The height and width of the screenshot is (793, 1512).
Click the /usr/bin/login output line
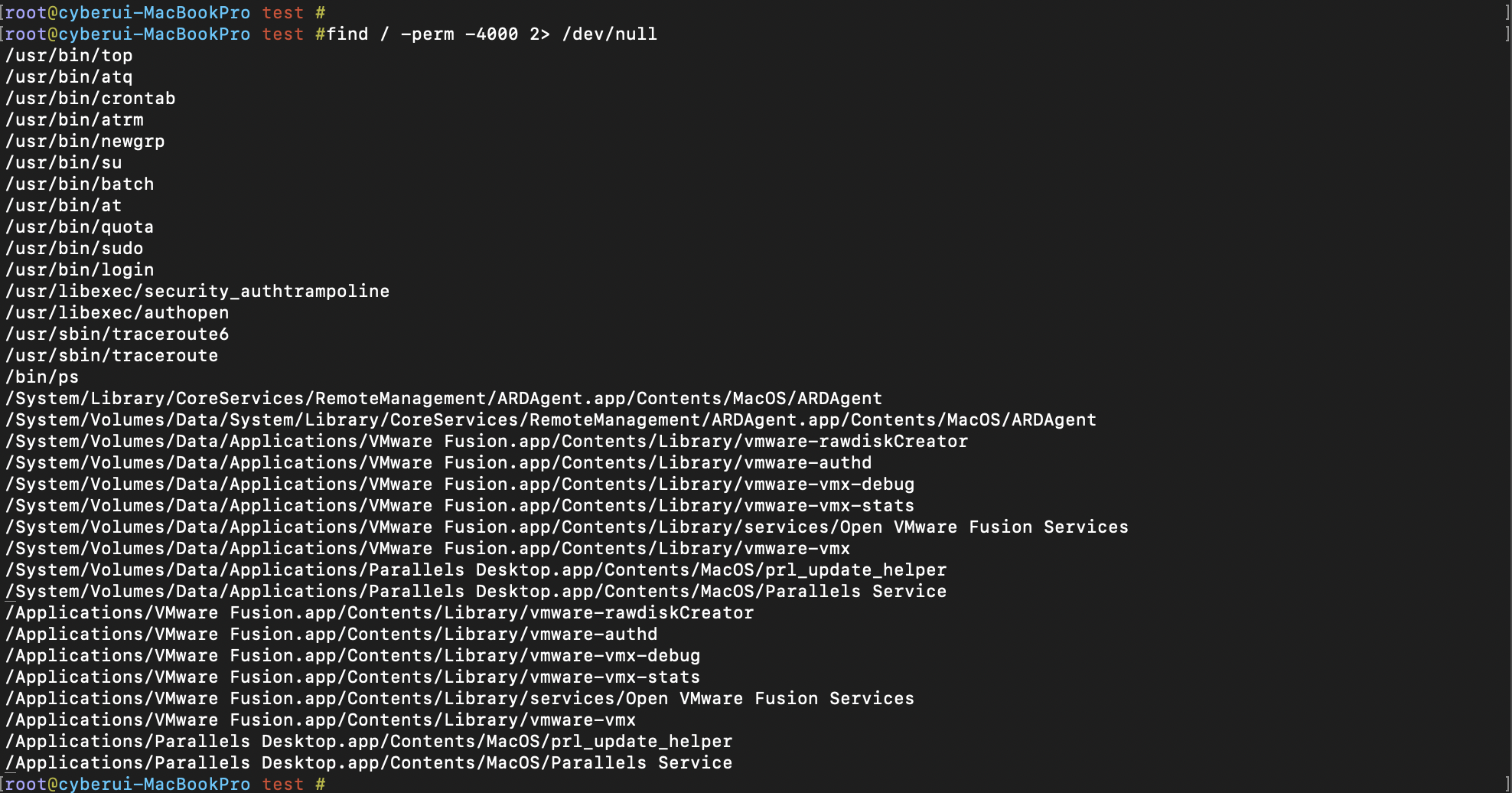click(x=80, y=270)
